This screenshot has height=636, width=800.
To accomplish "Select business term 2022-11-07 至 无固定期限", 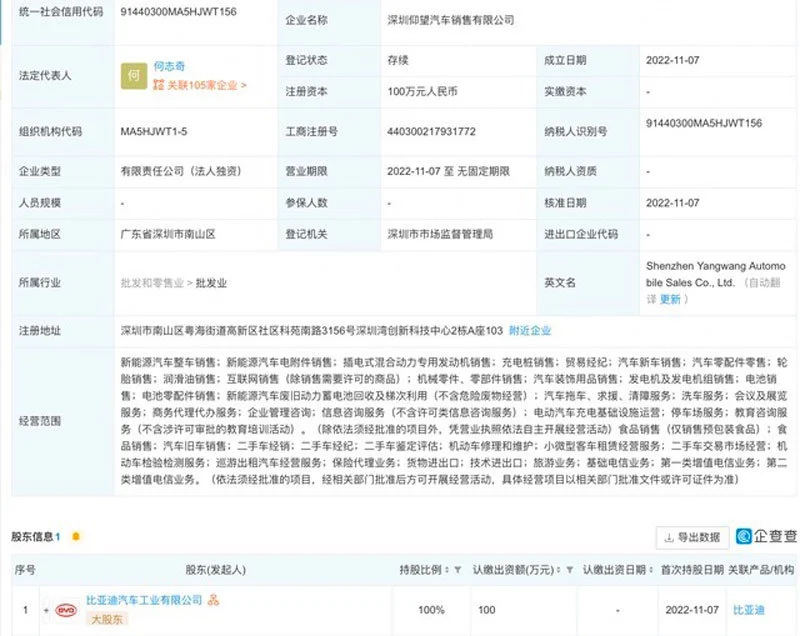I will tap(448, 171).
